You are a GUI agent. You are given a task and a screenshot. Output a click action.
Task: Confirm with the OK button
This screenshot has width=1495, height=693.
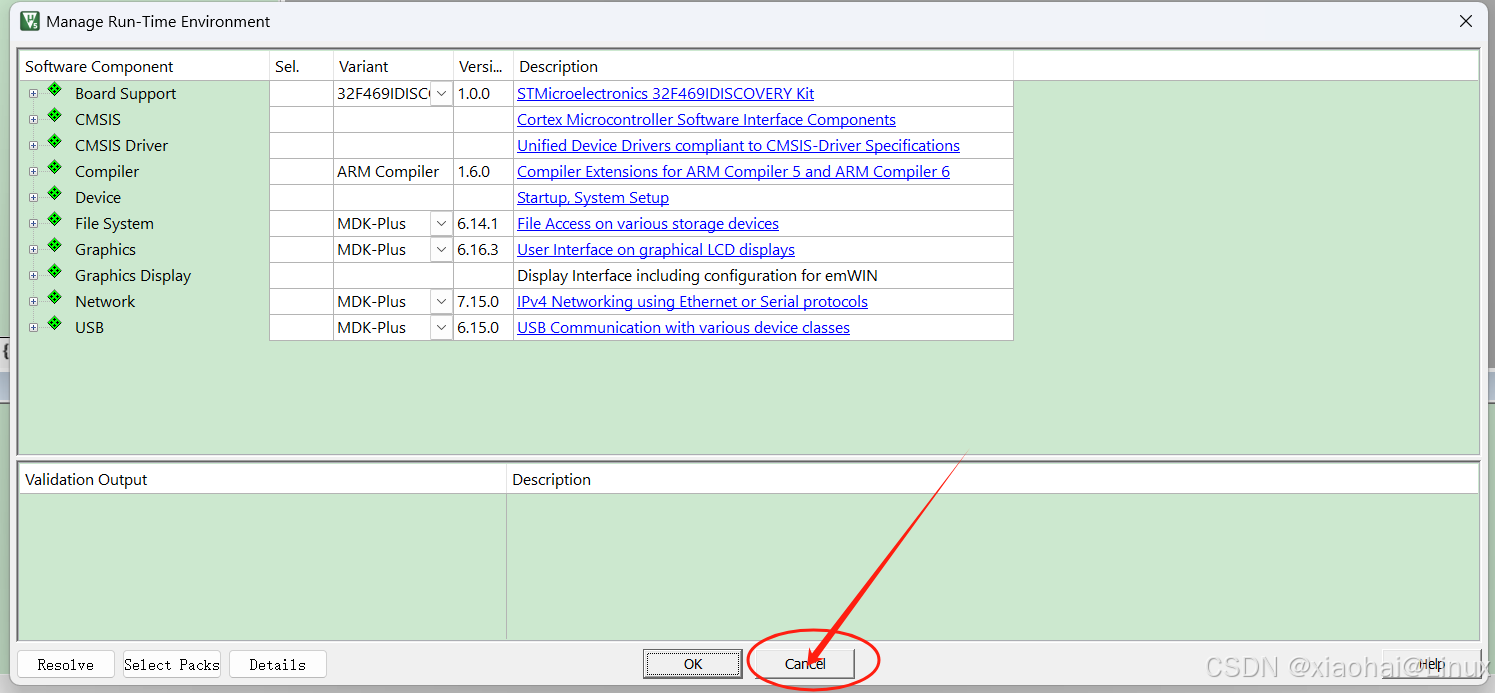(693, 664)
